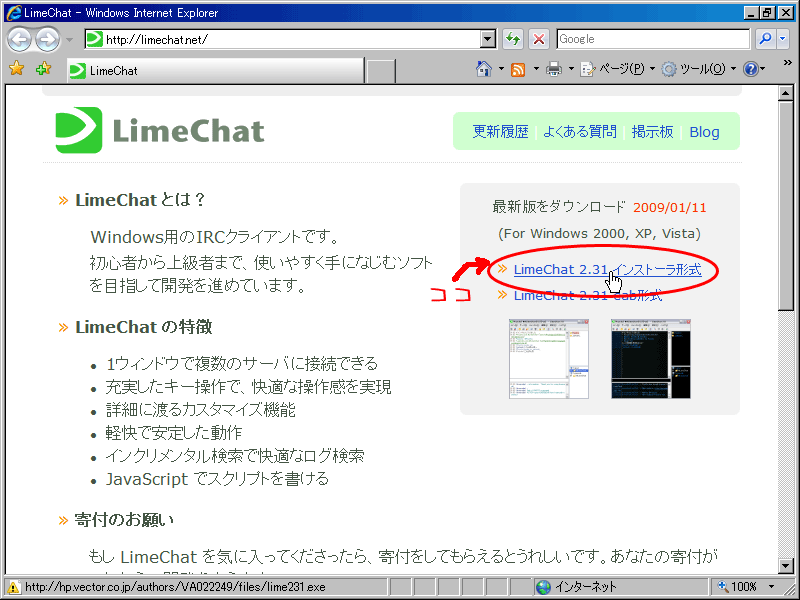Click the Home page icon

tap(484, 68)
